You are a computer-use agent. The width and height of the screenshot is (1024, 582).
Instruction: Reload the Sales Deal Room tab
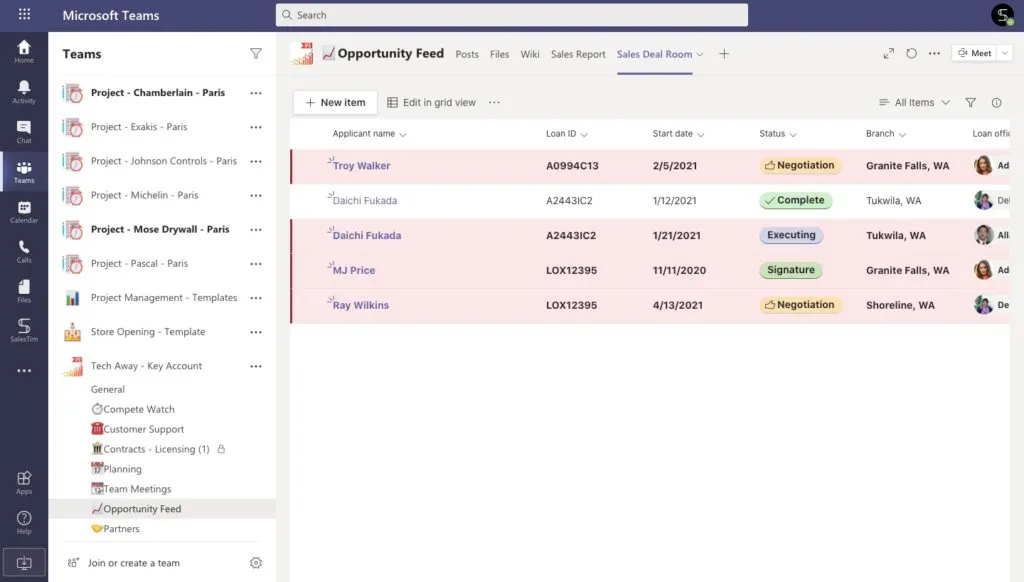(x=912, y=54)
